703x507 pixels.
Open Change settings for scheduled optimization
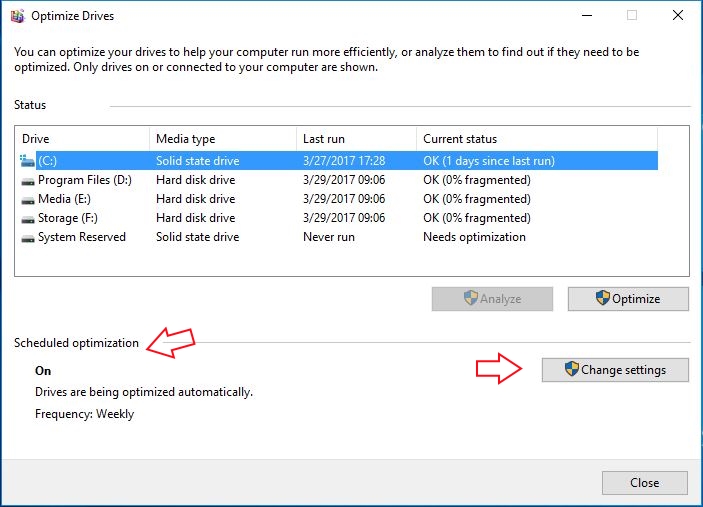click(615, 370)
